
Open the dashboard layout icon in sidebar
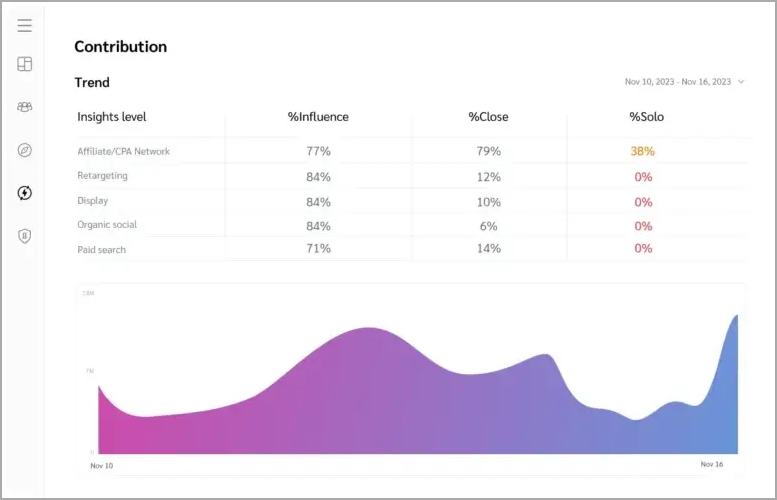pos(25,64)
